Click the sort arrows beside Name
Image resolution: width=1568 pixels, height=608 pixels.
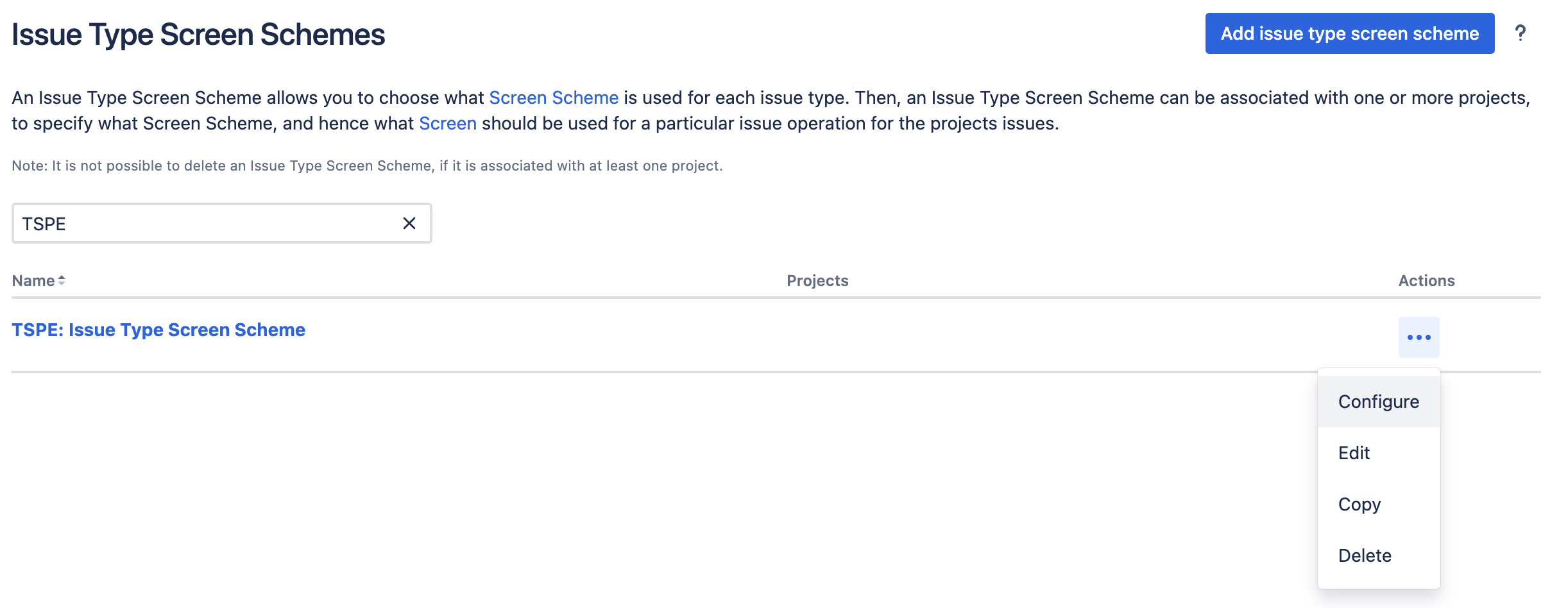pyautogui.click(x=62, y=280)
